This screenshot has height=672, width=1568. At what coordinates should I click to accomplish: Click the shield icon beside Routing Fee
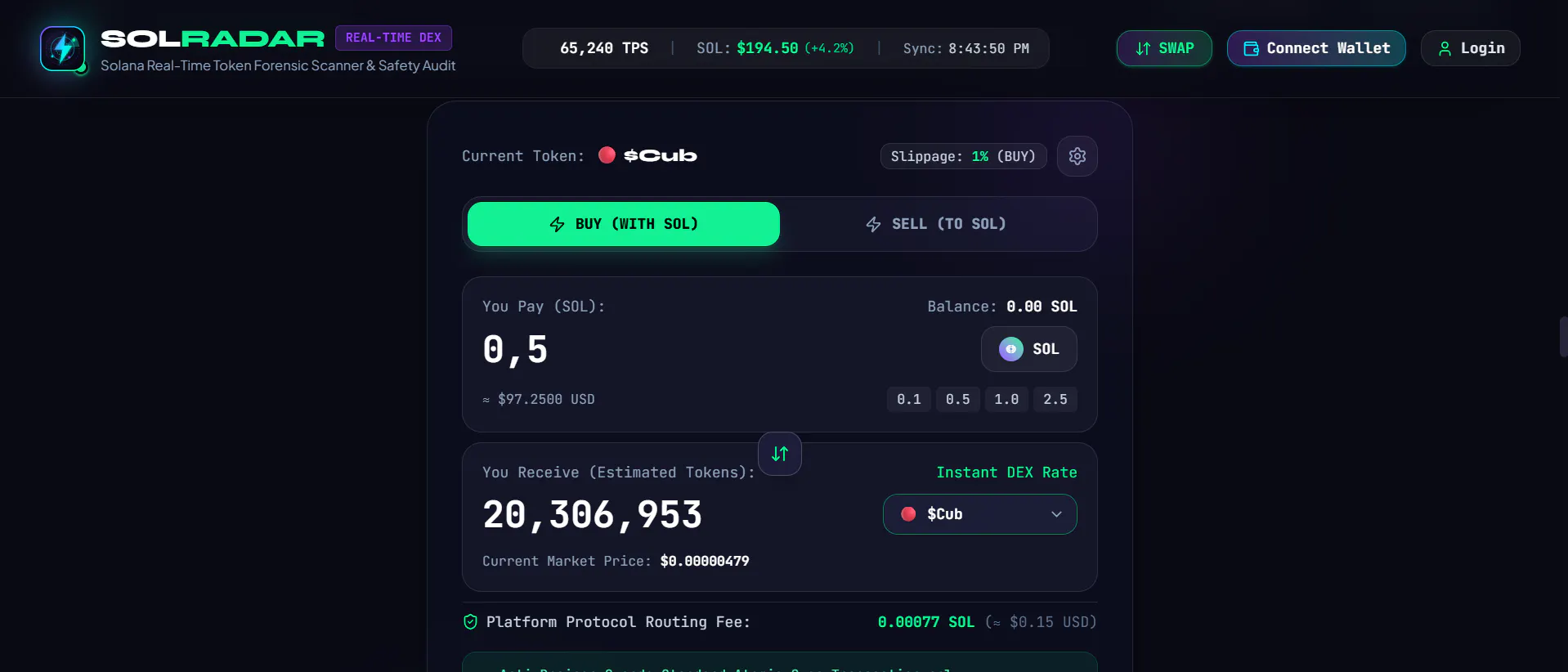pos(470,622)
